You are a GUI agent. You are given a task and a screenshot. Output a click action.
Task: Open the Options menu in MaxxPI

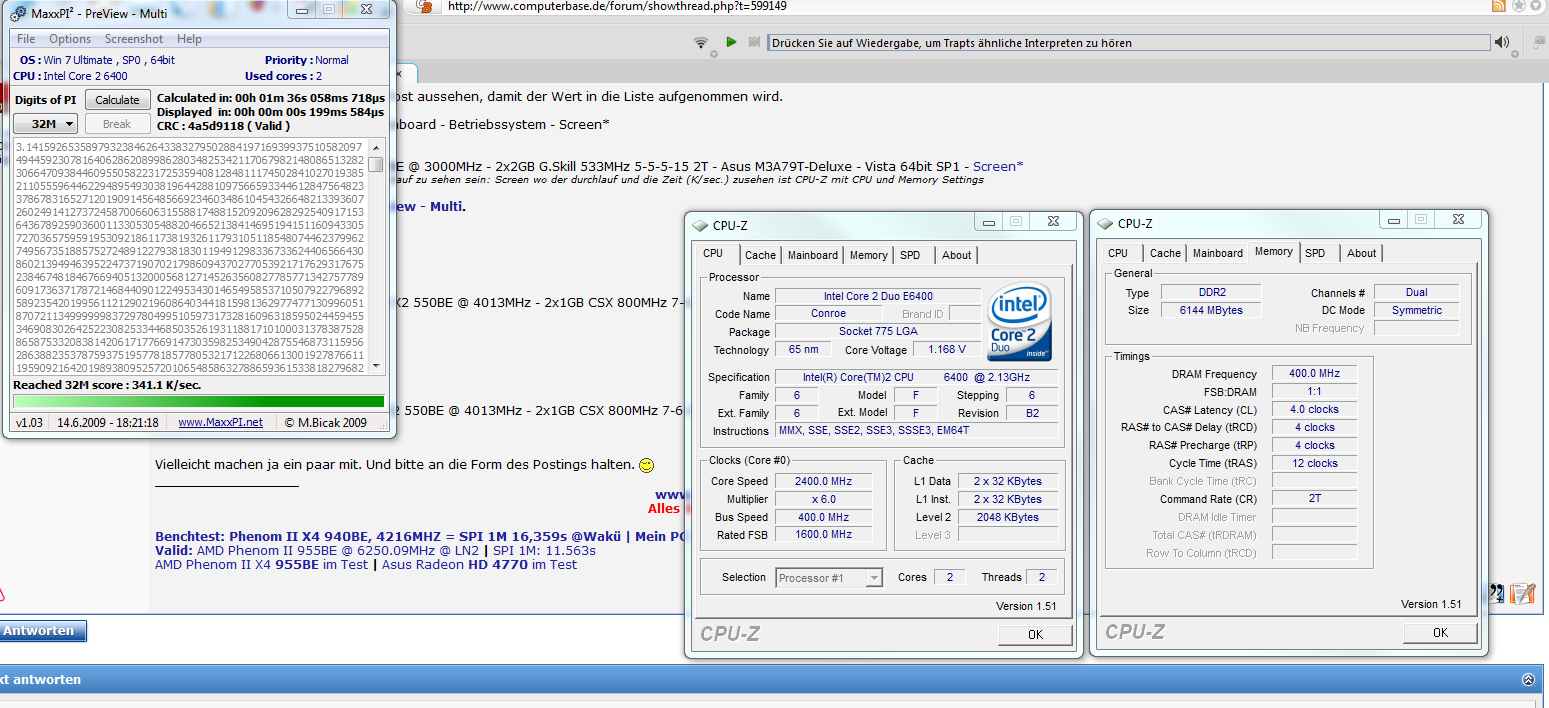point(70,39)
